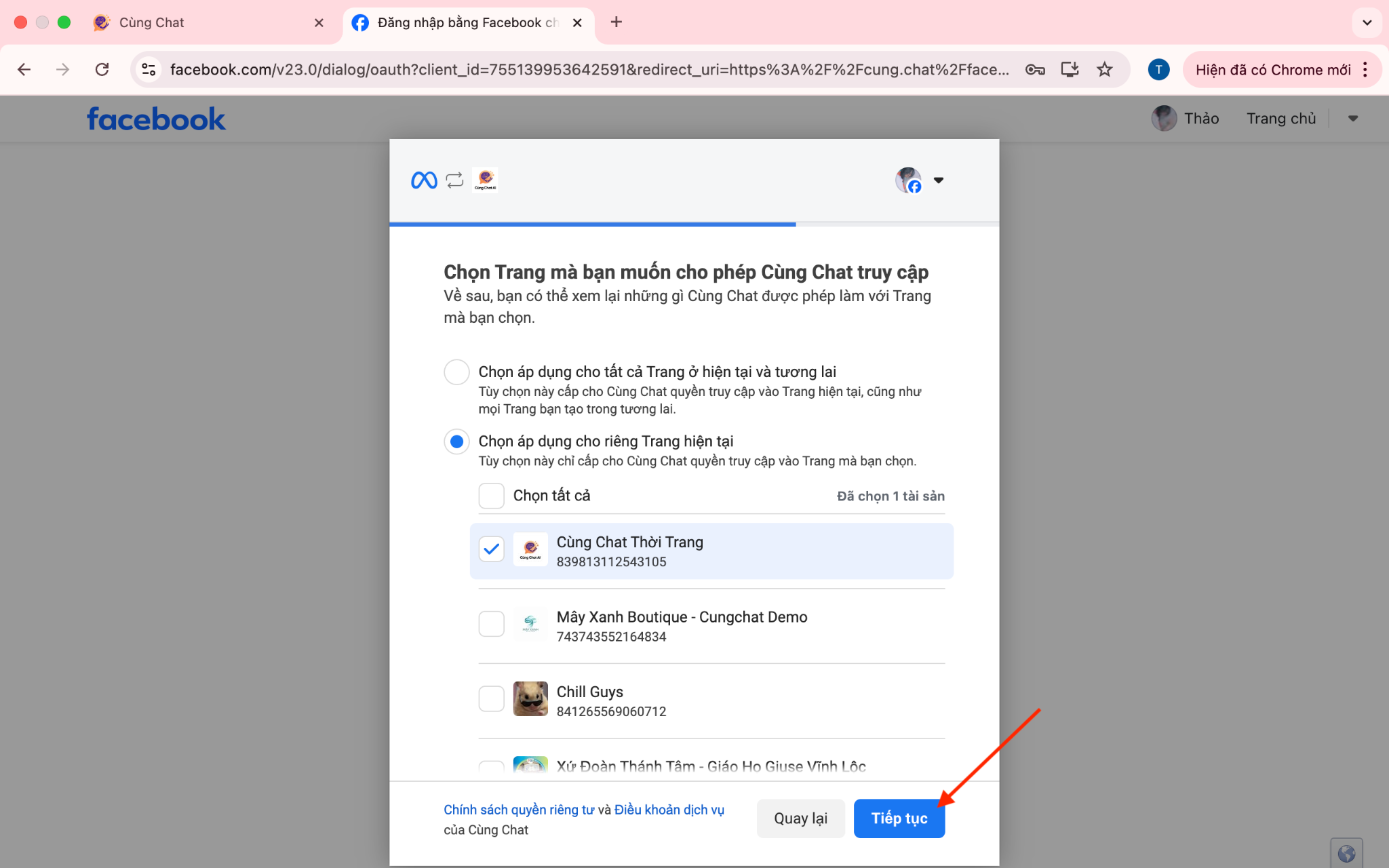Click the Cùng Chat app icon in dialog header

pyautogui.click(x=485, y=180)
